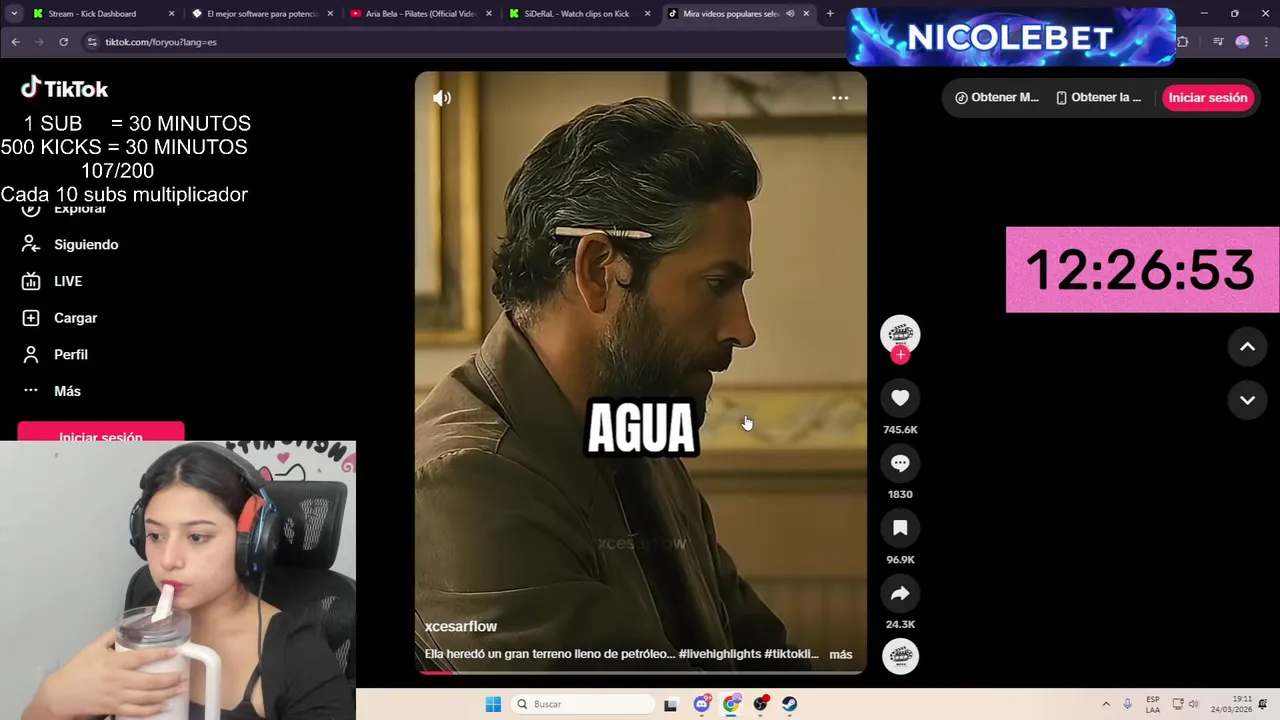Switch to the El mejor software tab
Viewport: 1280px width, 720px height.
[x=262, y=14]
